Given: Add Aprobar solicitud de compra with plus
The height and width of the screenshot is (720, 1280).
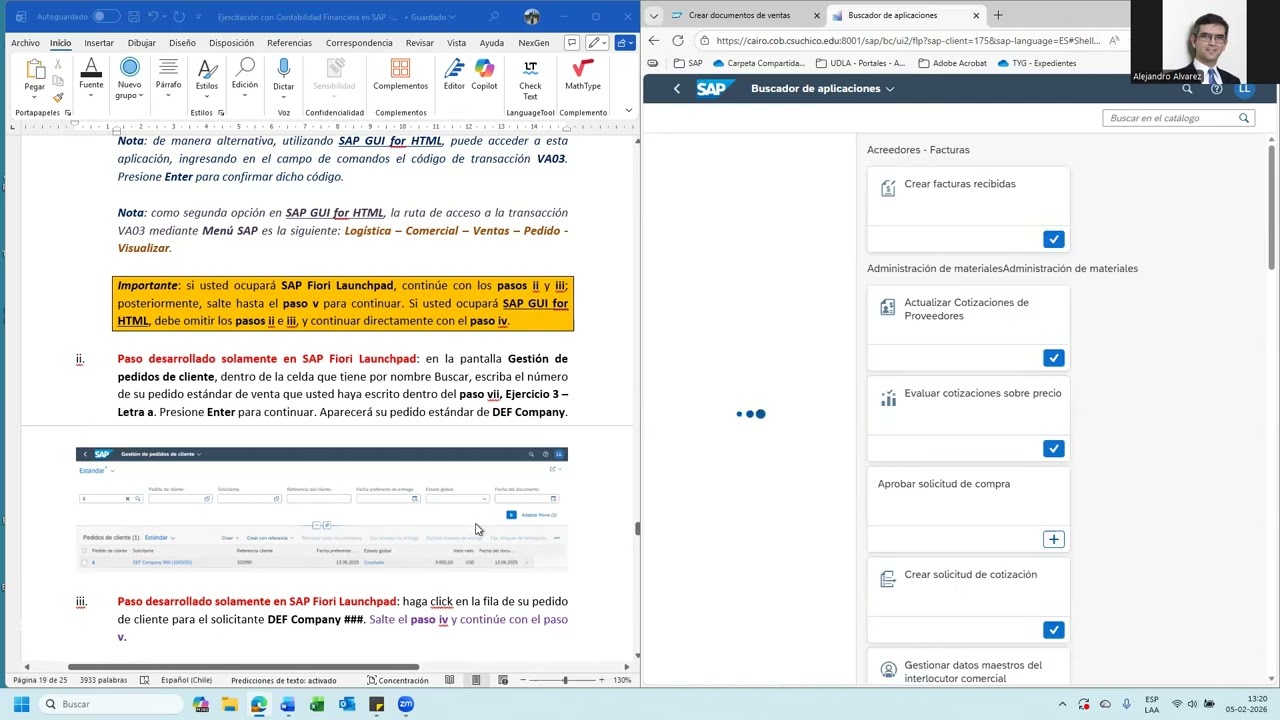Looking at the screenshot, I should (x=1053, y=539).
